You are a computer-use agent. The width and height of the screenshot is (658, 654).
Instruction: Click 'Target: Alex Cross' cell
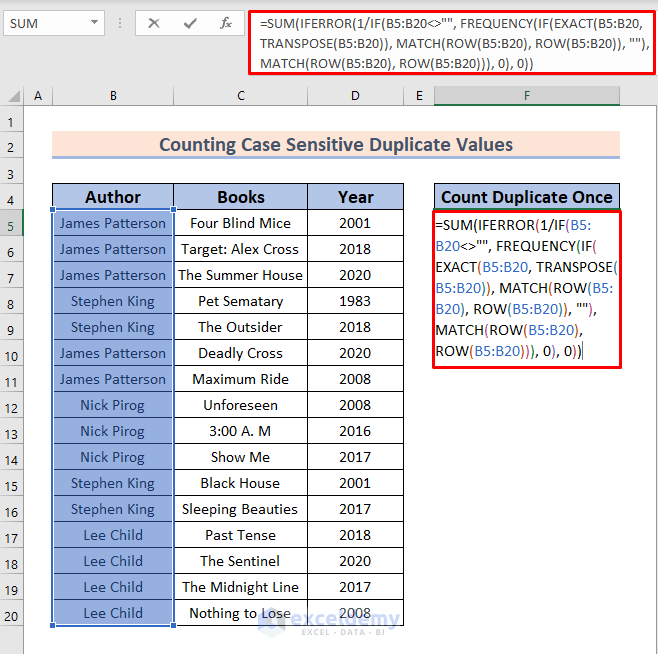240,249
